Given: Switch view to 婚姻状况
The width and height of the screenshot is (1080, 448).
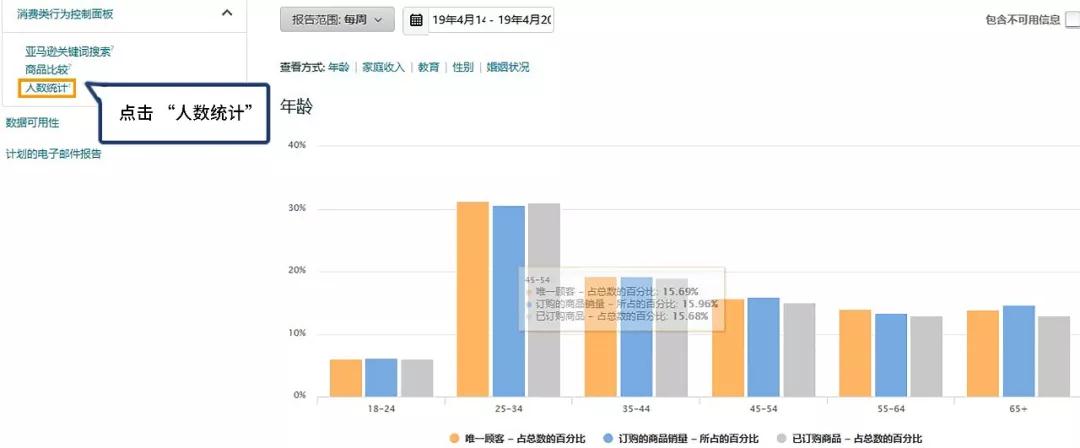Looking at the screenshot, I should coord(507,67).
